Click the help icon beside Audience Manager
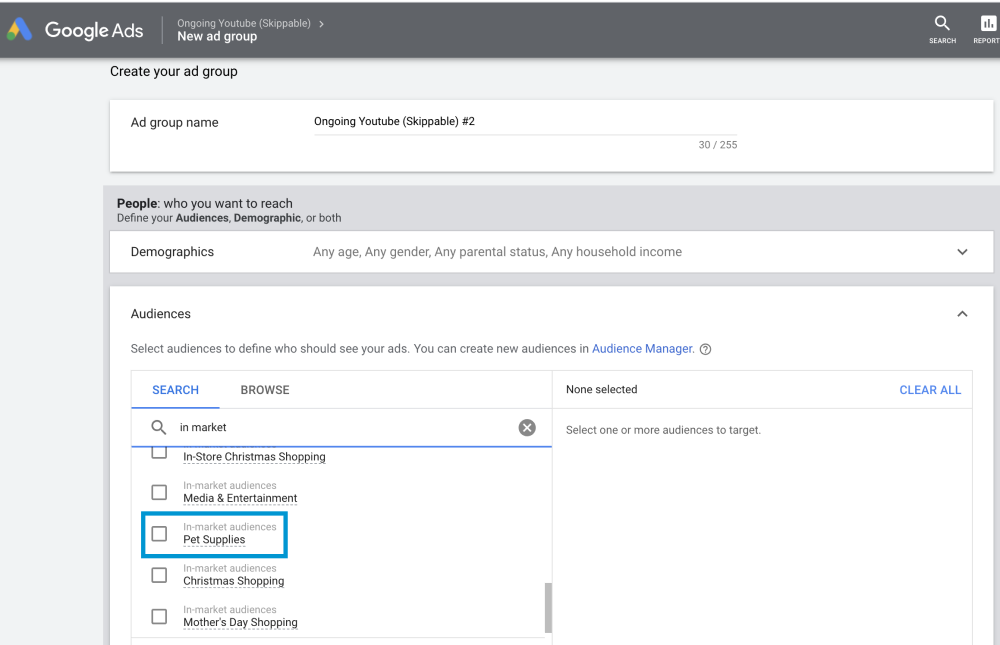 pos(706,349)
